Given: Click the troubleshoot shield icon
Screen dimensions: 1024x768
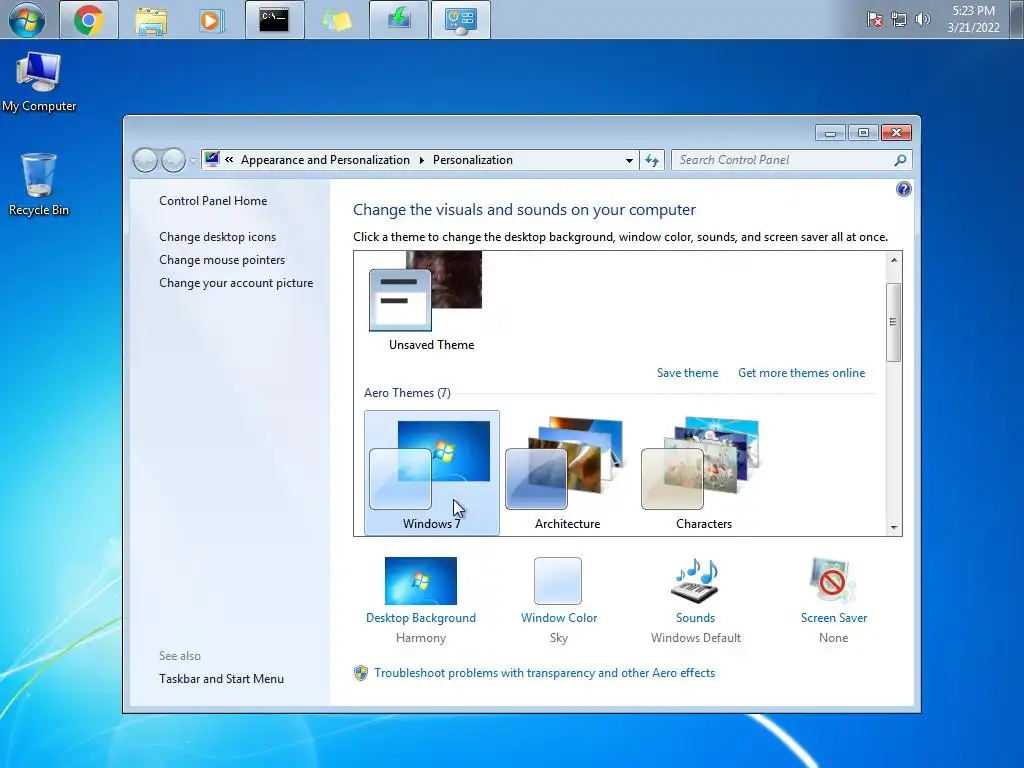Looking at the screenshot, I should coord(360,673).
